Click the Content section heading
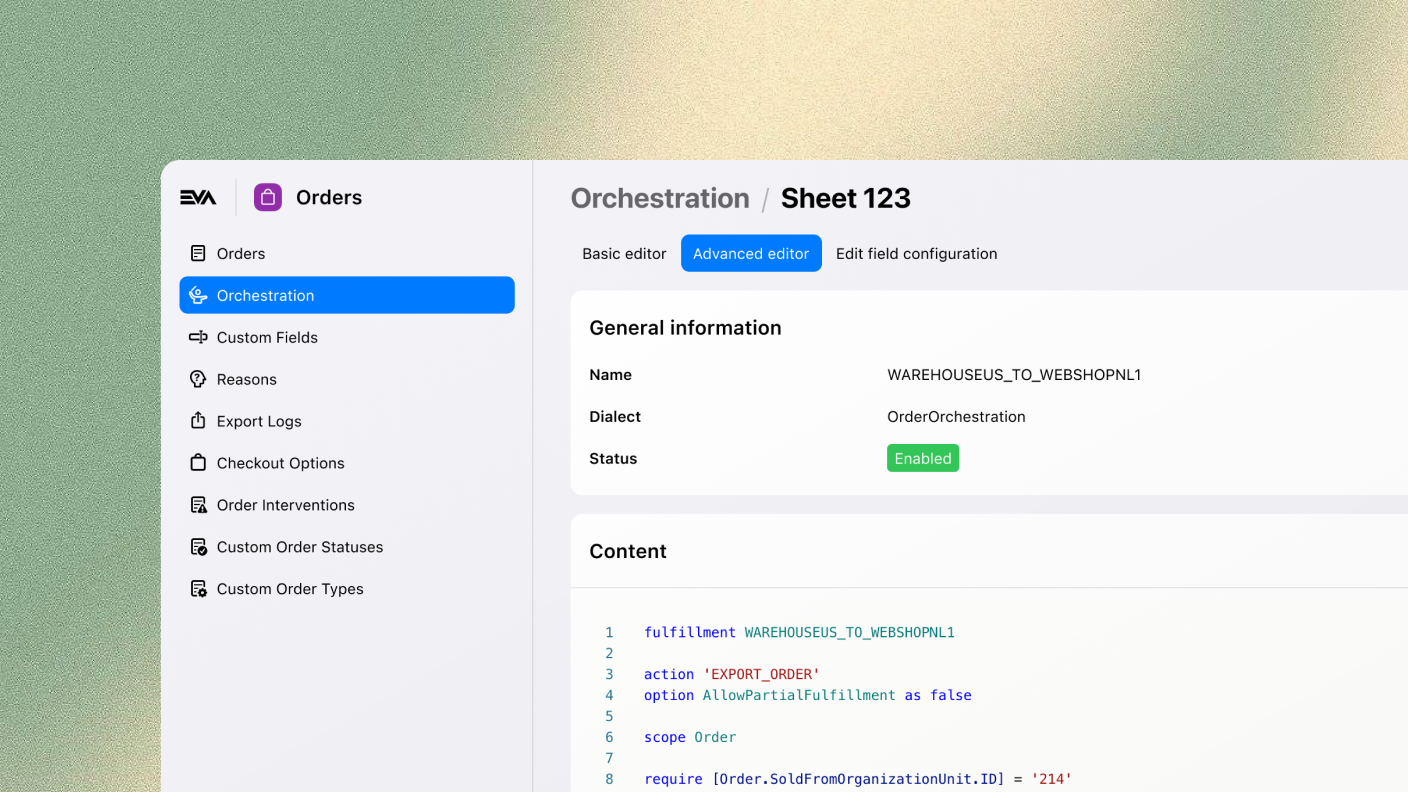 click(x=628, y=551)
